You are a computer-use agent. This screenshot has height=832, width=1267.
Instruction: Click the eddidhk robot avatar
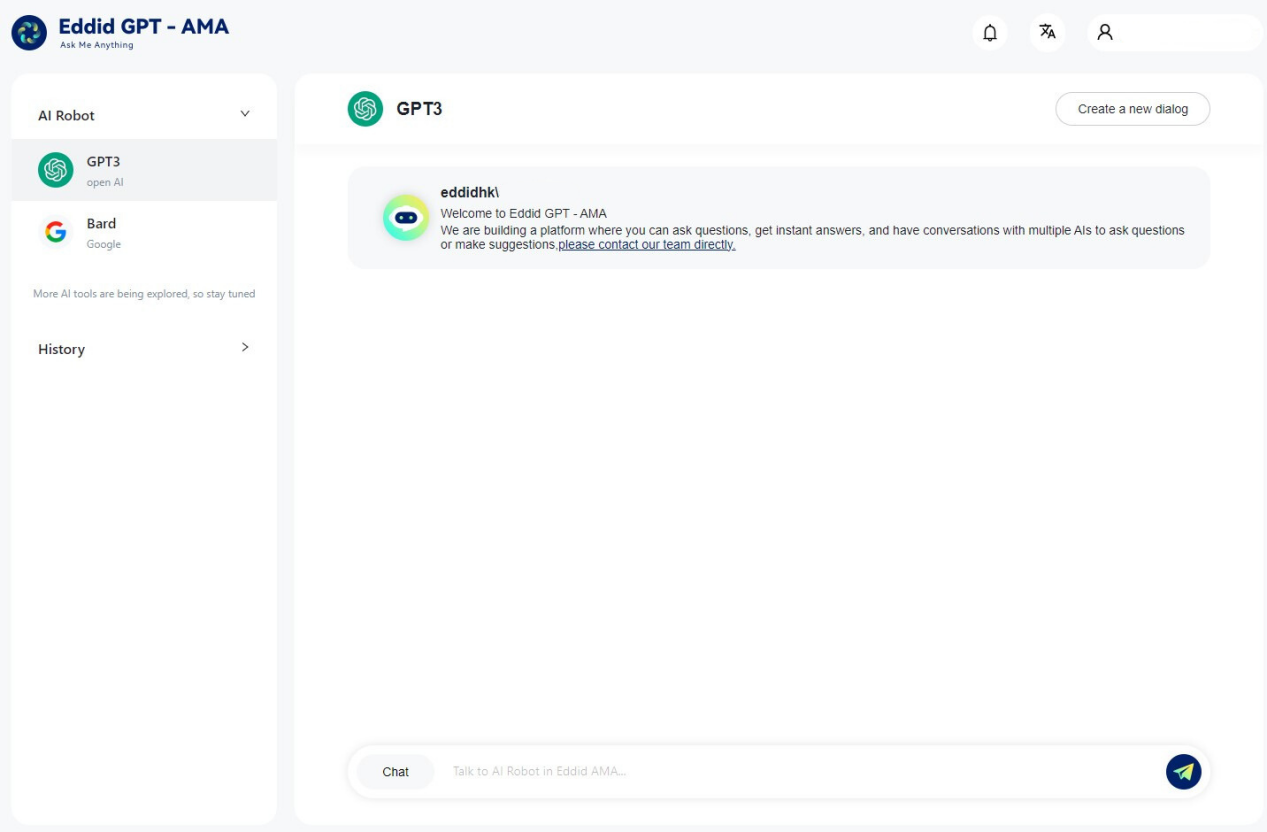click(406, 217)
